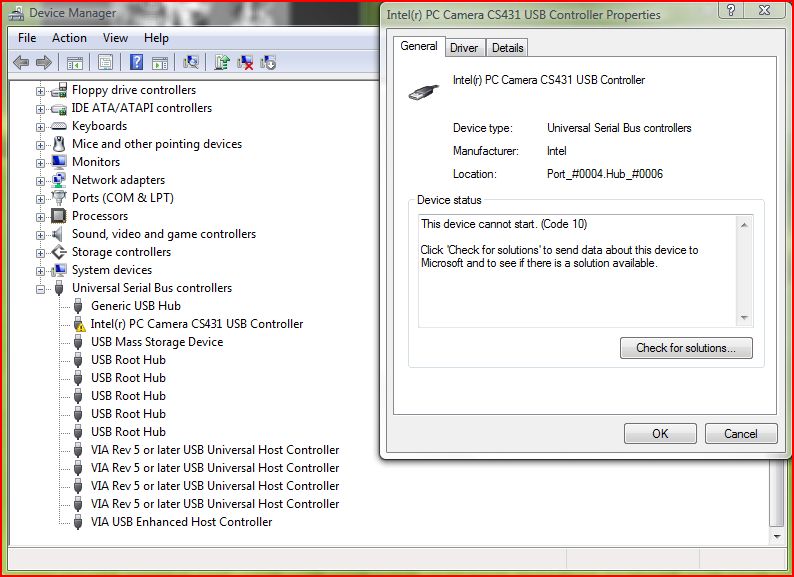
Task: Open Properties via the toolbar properties sheet icon
Action: [x=105, y=63]
